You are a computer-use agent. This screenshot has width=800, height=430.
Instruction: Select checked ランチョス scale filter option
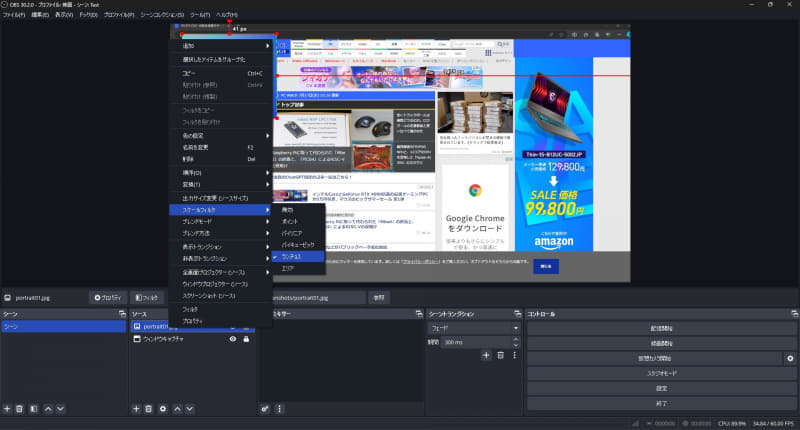click(298, 257)
